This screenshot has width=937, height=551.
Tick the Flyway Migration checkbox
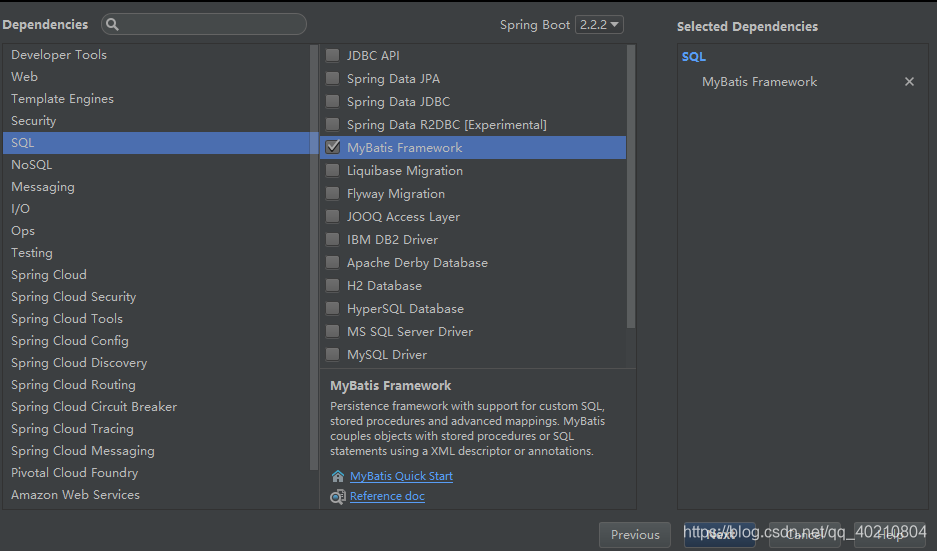332,194
